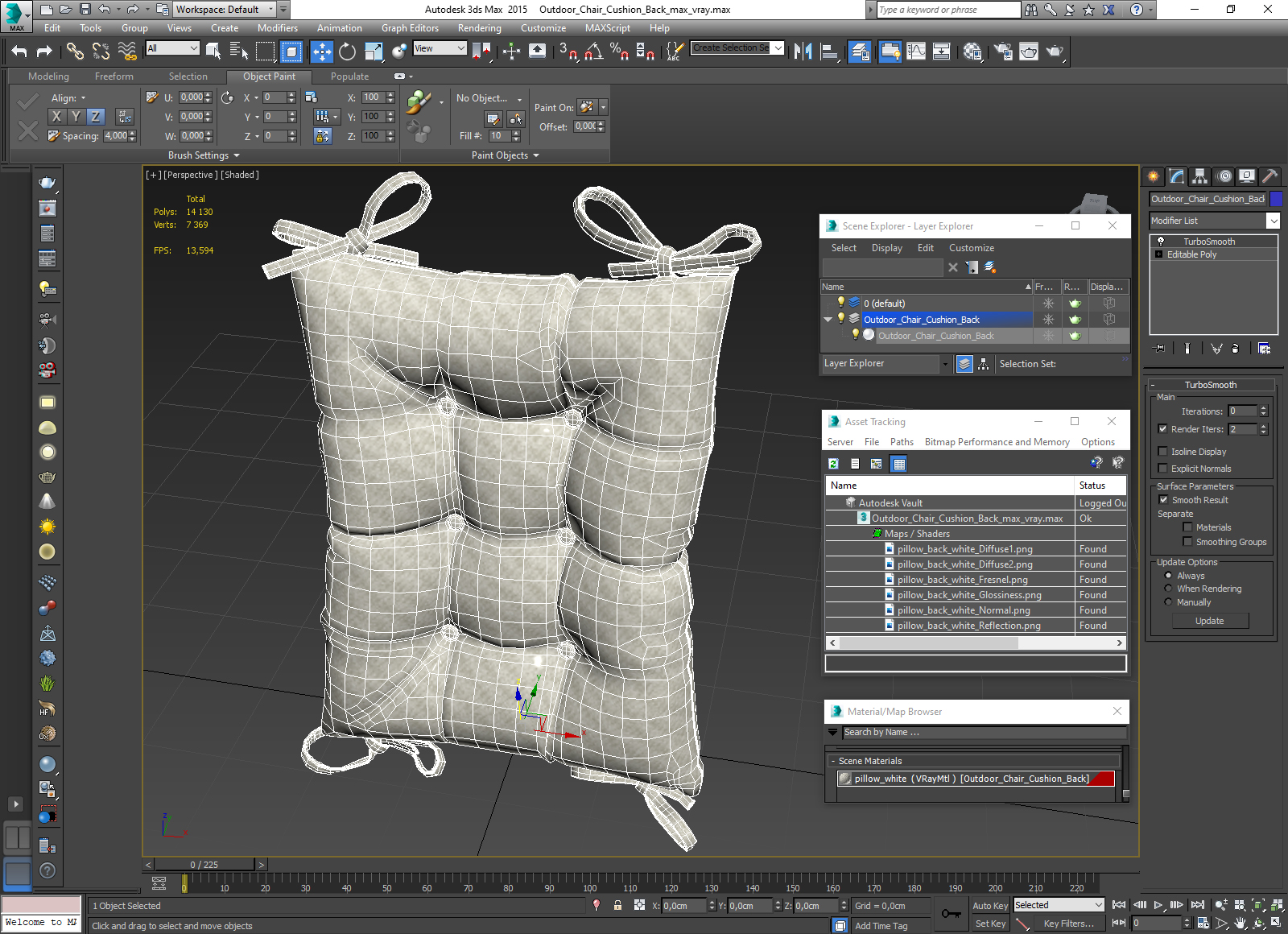
Task: Activate Select and Link tool
Action: coord(75,52)
